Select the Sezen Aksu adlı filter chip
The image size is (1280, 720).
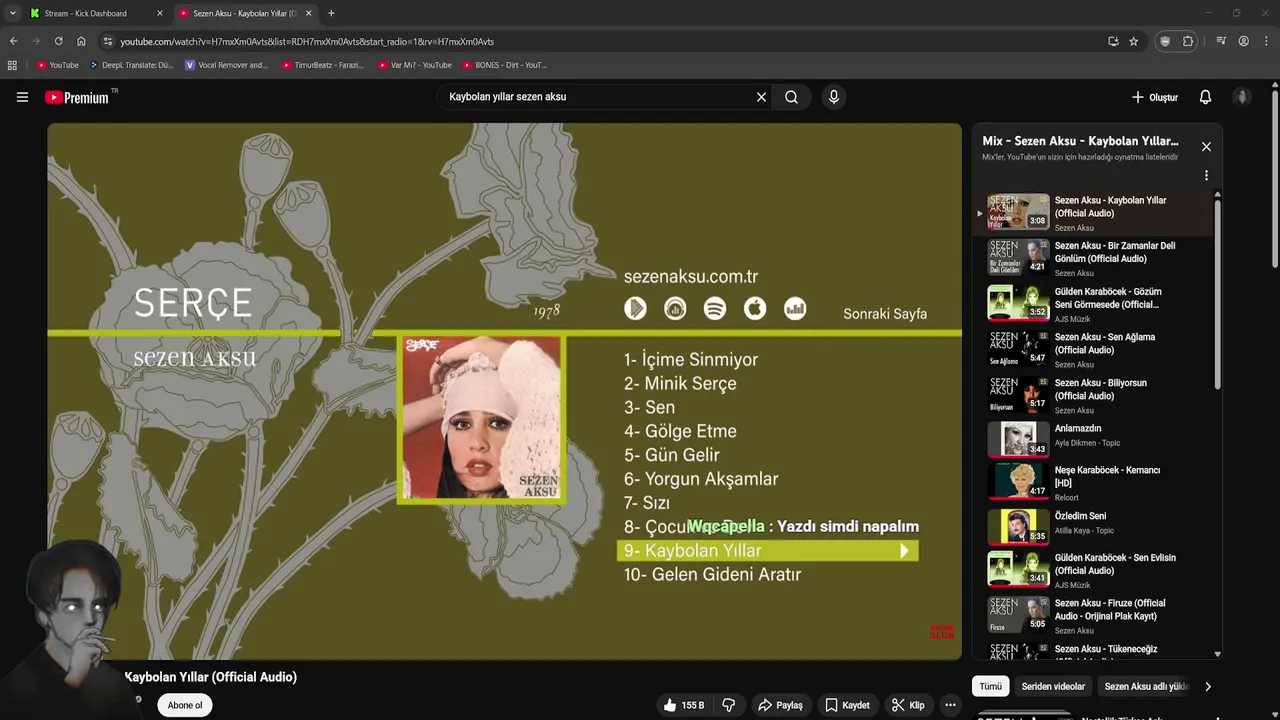(1146, 687)
